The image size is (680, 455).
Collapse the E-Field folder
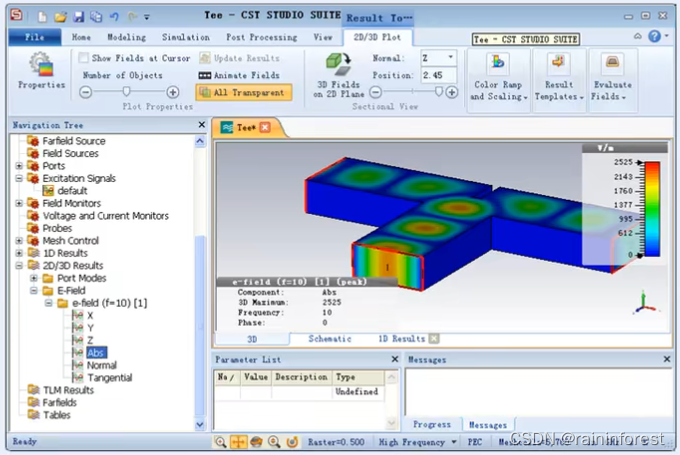click(34, 291)
